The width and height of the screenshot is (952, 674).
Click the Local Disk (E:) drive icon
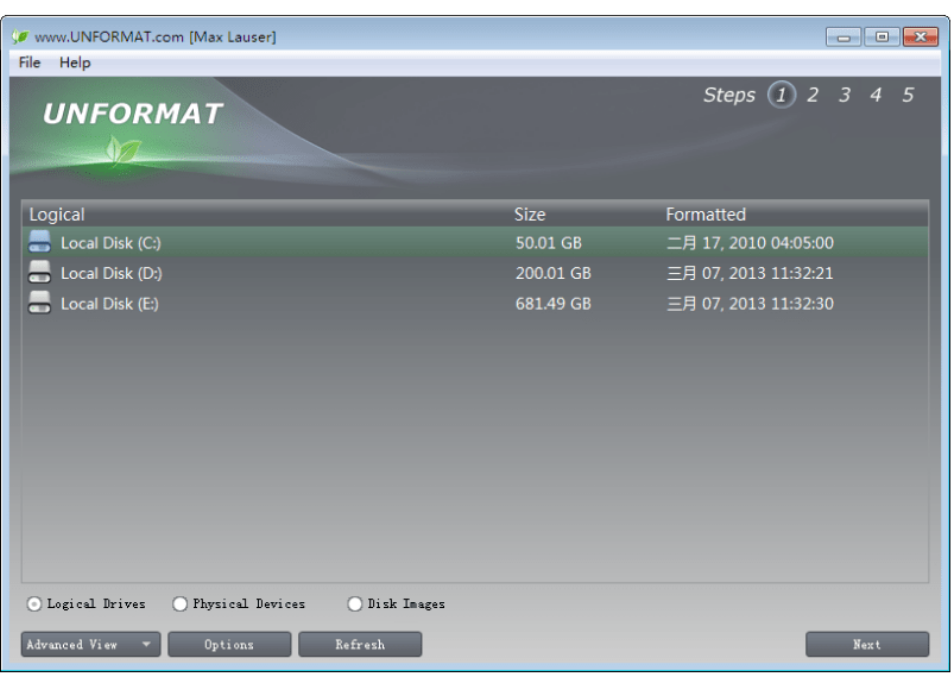click(39, 302)
